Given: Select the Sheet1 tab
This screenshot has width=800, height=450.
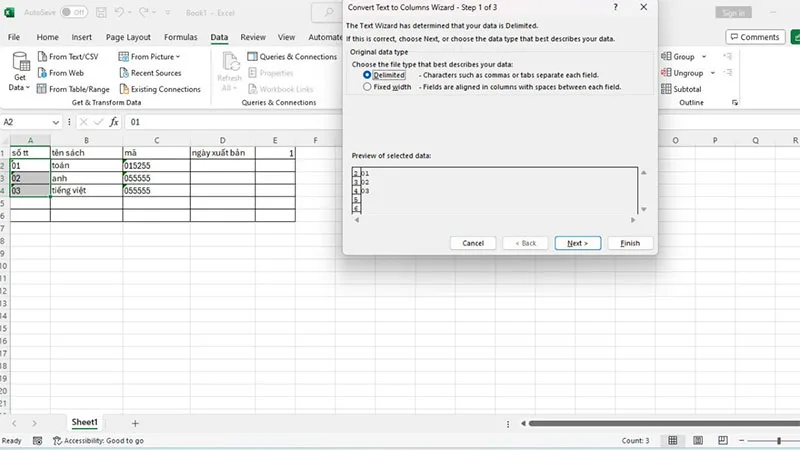Looking at the screenshot, I should (x=84, y=422).
